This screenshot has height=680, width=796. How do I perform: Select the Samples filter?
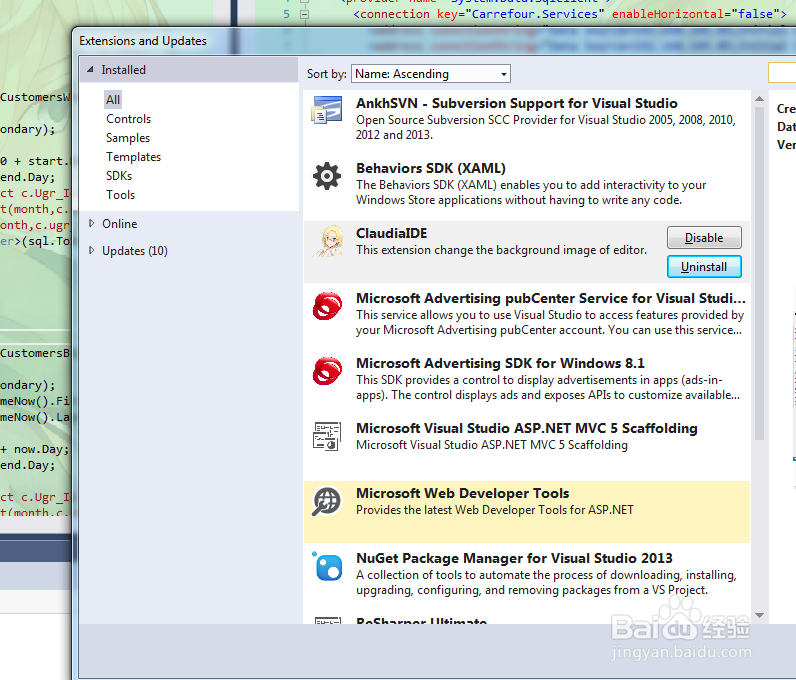(x=128, y=138)
